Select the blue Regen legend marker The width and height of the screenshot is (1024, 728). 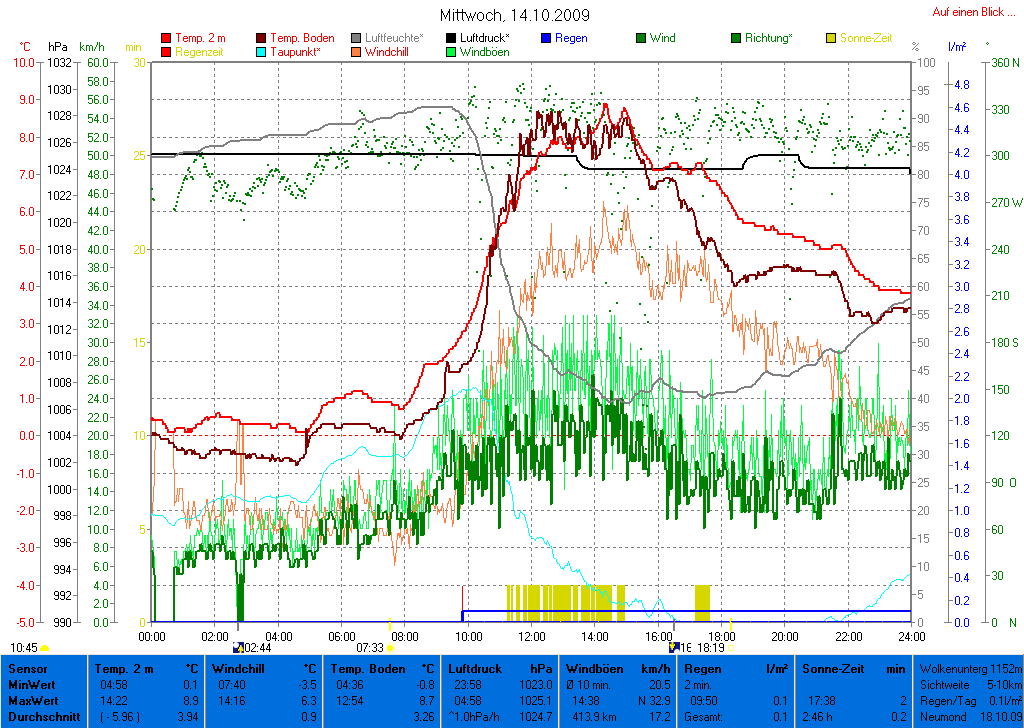pyautogui.click(x=546, y=38)
